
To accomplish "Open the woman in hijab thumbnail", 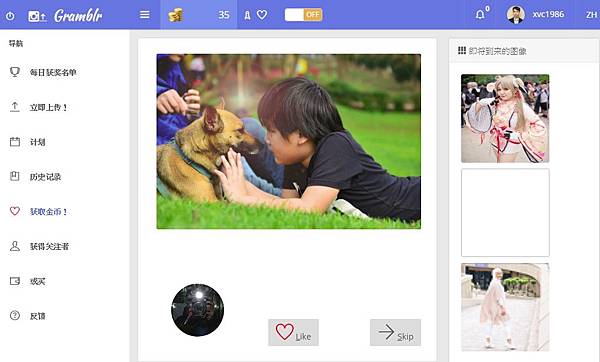I will [x=505, y=307].
